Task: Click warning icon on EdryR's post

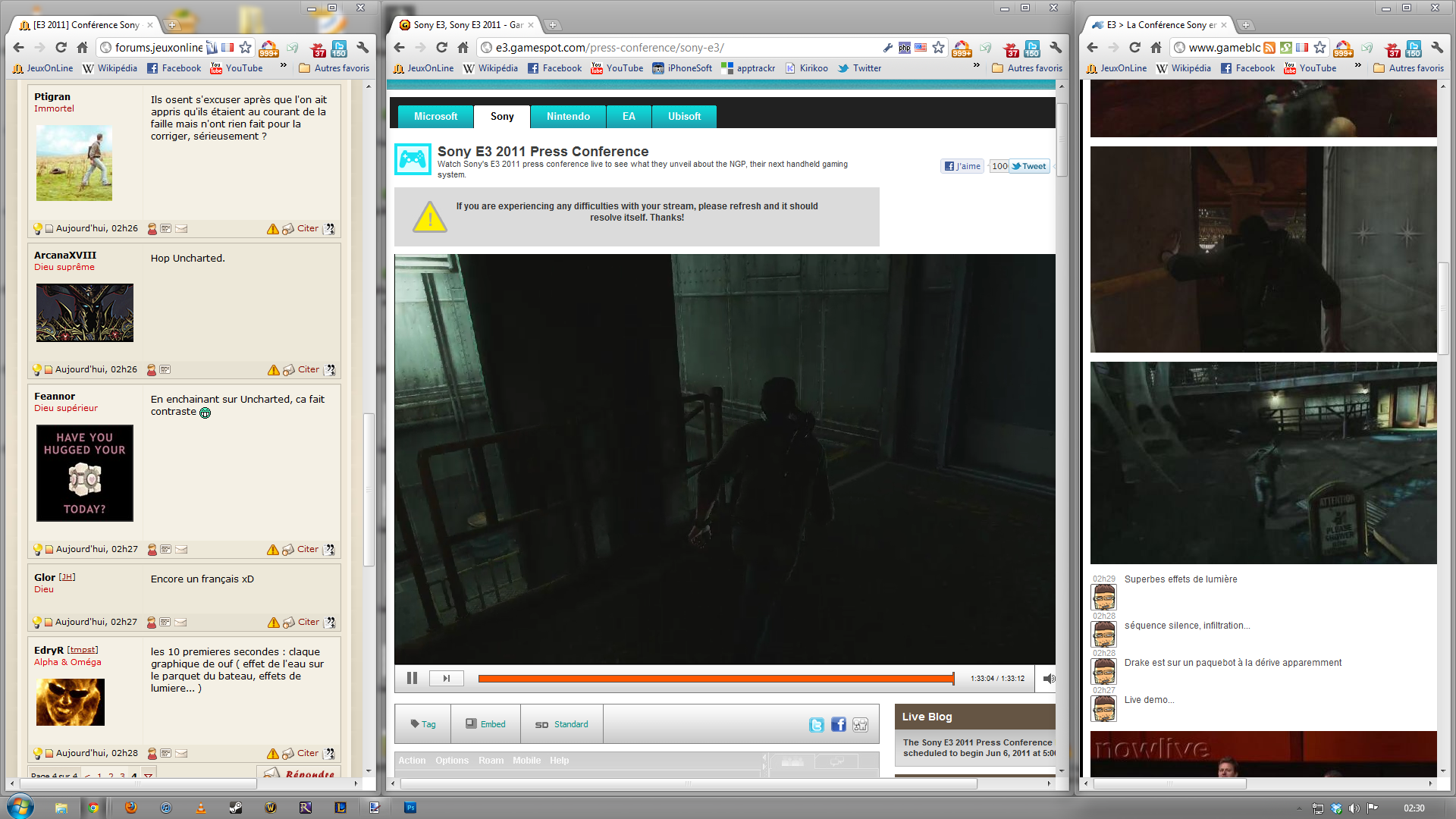Action: tap(273, 754)
